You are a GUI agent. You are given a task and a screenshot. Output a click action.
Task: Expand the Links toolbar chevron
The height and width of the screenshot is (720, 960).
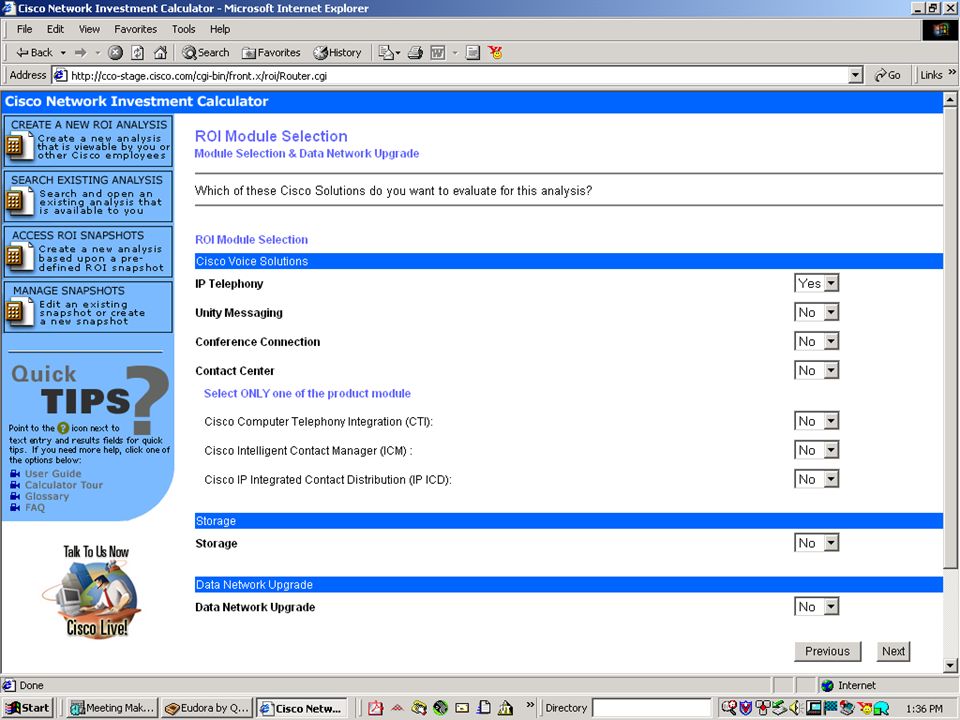[952, 72]
